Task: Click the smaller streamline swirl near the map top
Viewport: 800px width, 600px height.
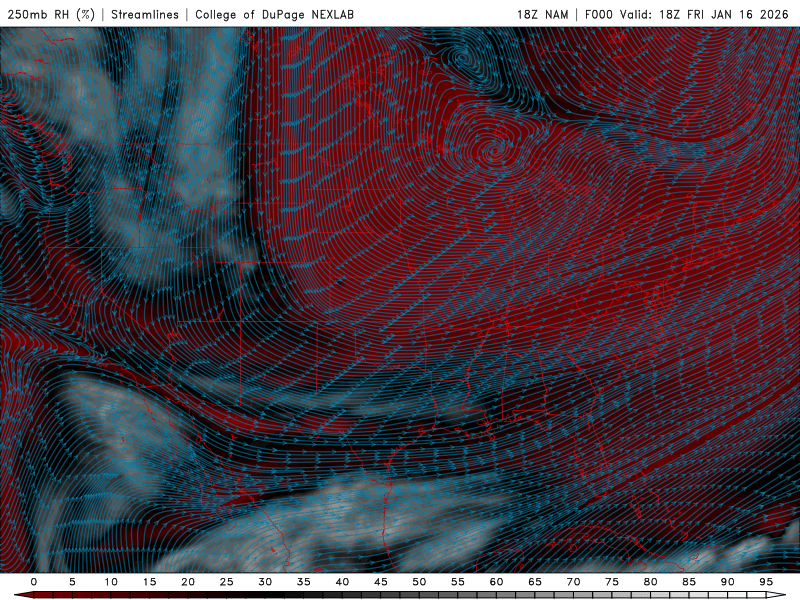Action: (463, 58)
